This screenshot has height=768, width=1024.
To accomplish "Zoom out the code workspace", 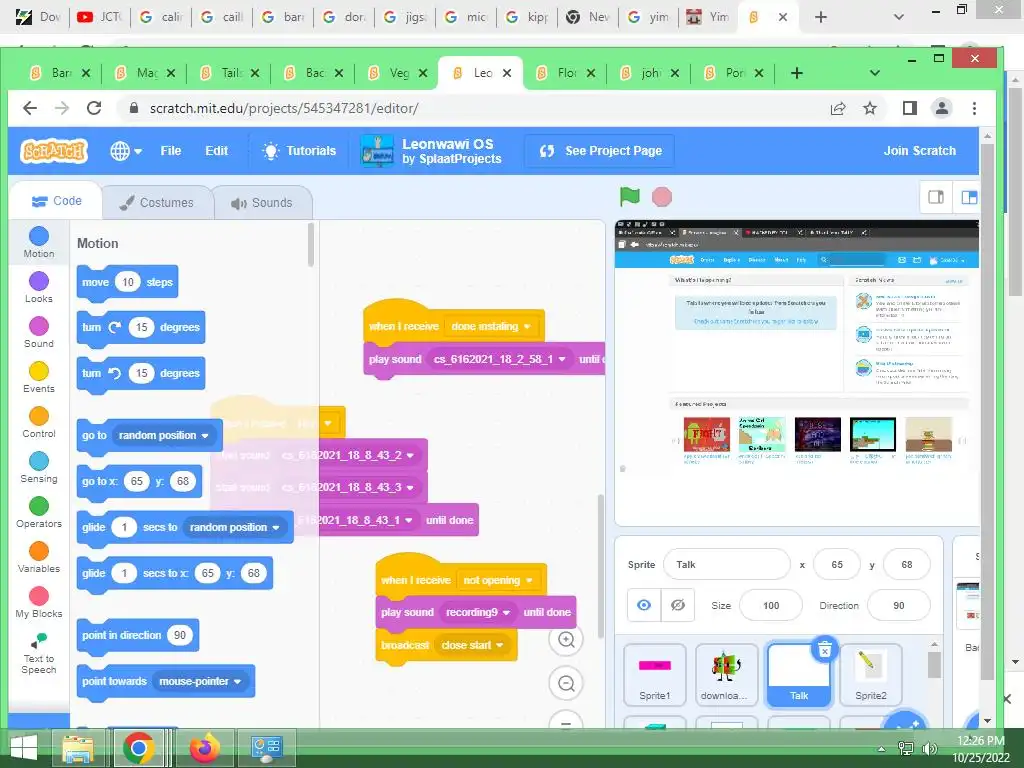I will tap(566, 683).
